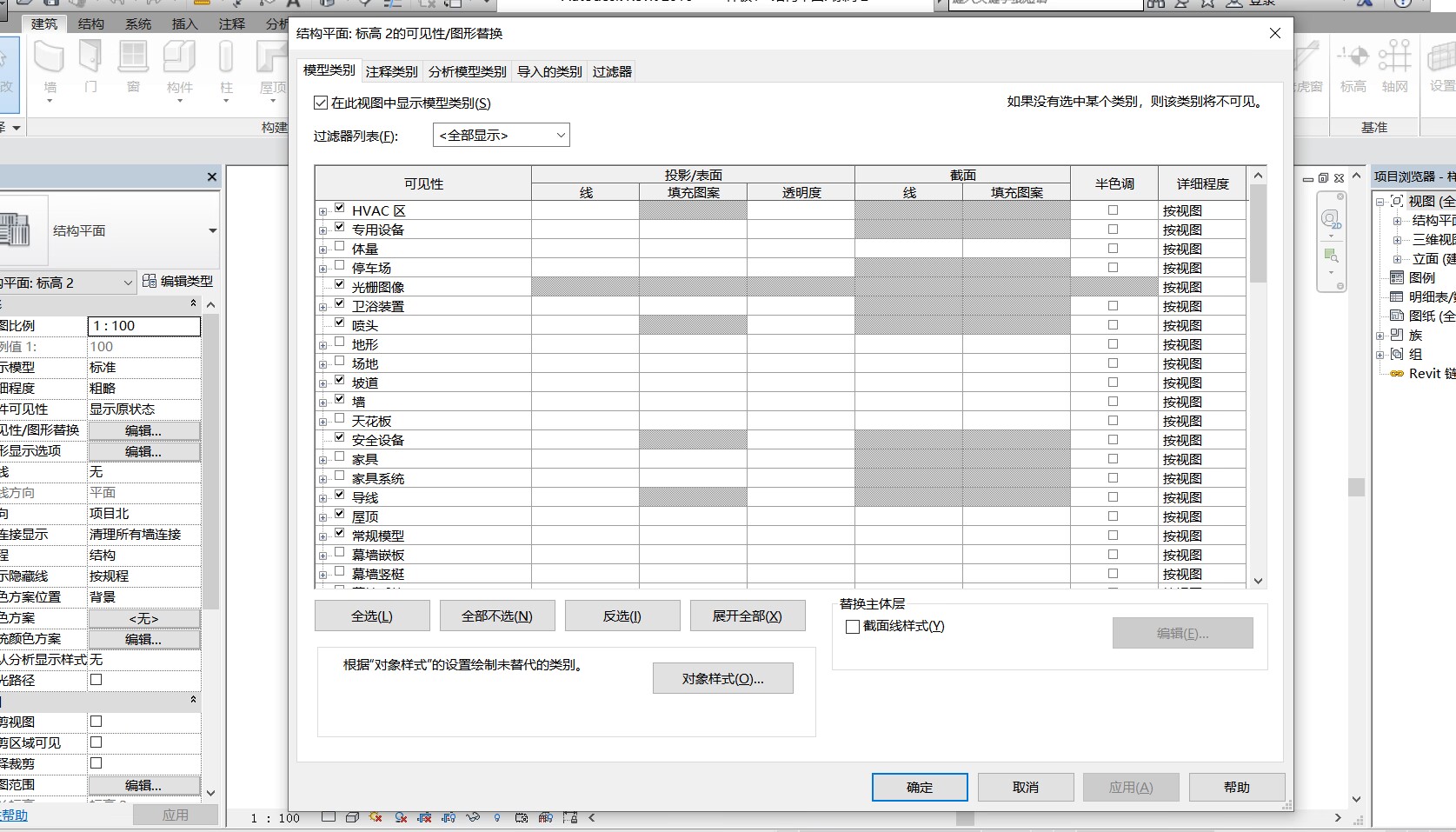
Task: Switch to the 注释类别 tab
Action: click(x=391, y=71)
